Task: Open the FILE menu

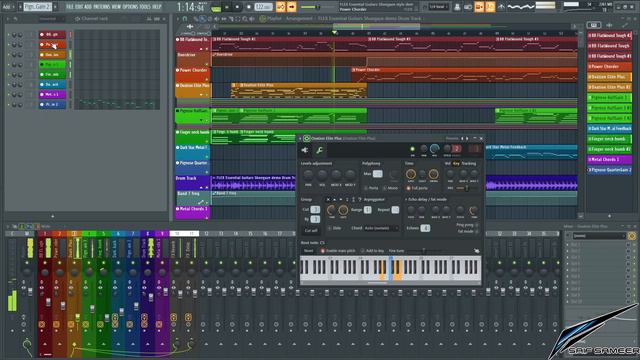Action: (x=70, y=7)
